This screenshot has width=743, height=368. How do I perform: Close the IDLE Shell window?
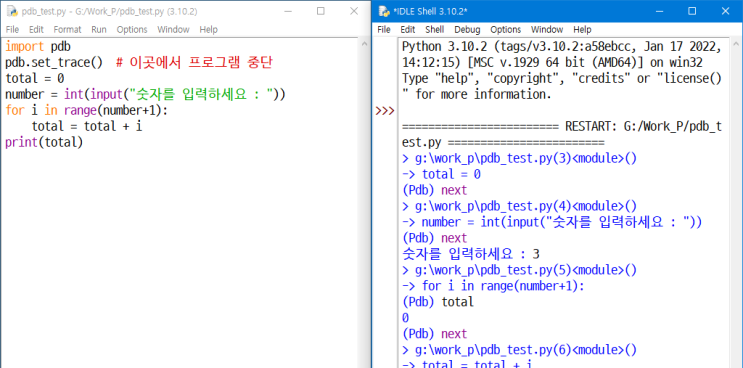[x=725, y=11]
